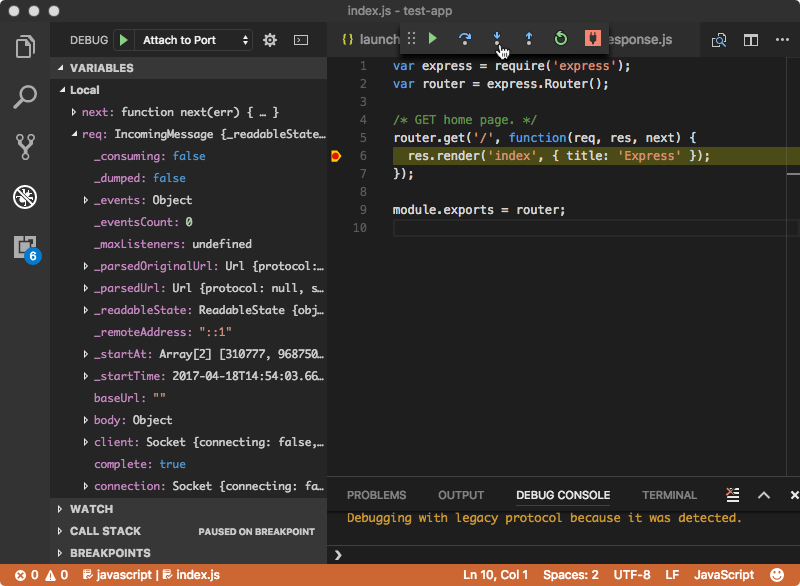Viewport: 800px width, 586px height.
Task: Change the JavaScript language mode
Action: tap(724, 575)
